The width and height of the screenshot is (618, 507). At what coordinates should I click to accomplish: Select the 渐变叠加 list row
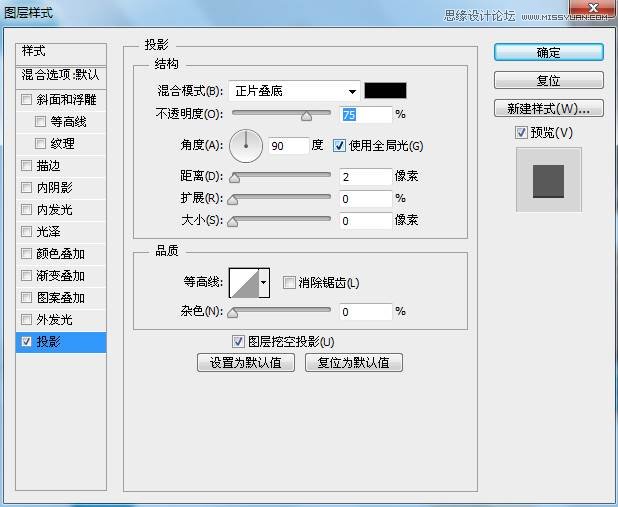61,275
